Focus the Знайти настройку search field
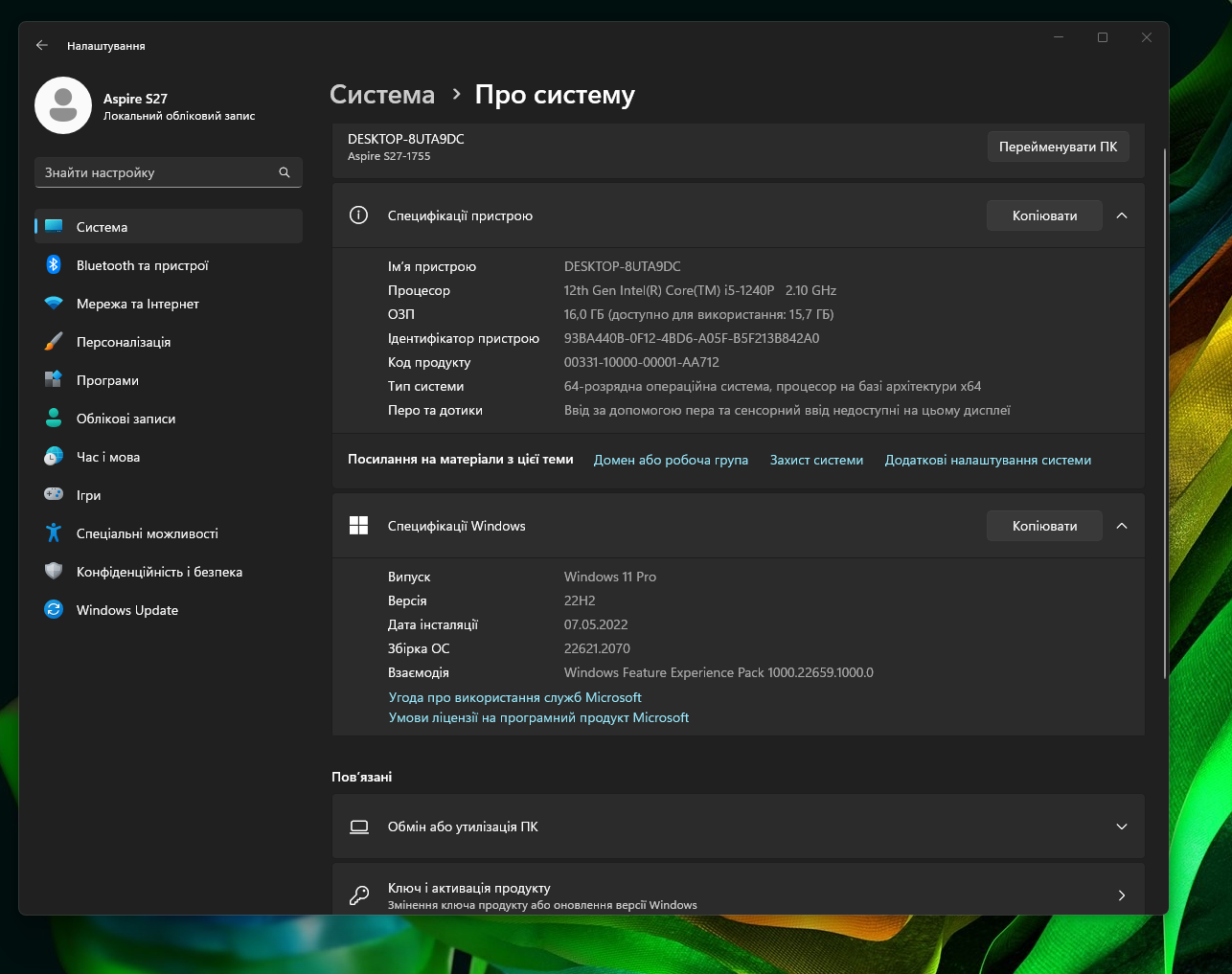The height and width of the screenshot is (974, 1232). pos(169,172)
